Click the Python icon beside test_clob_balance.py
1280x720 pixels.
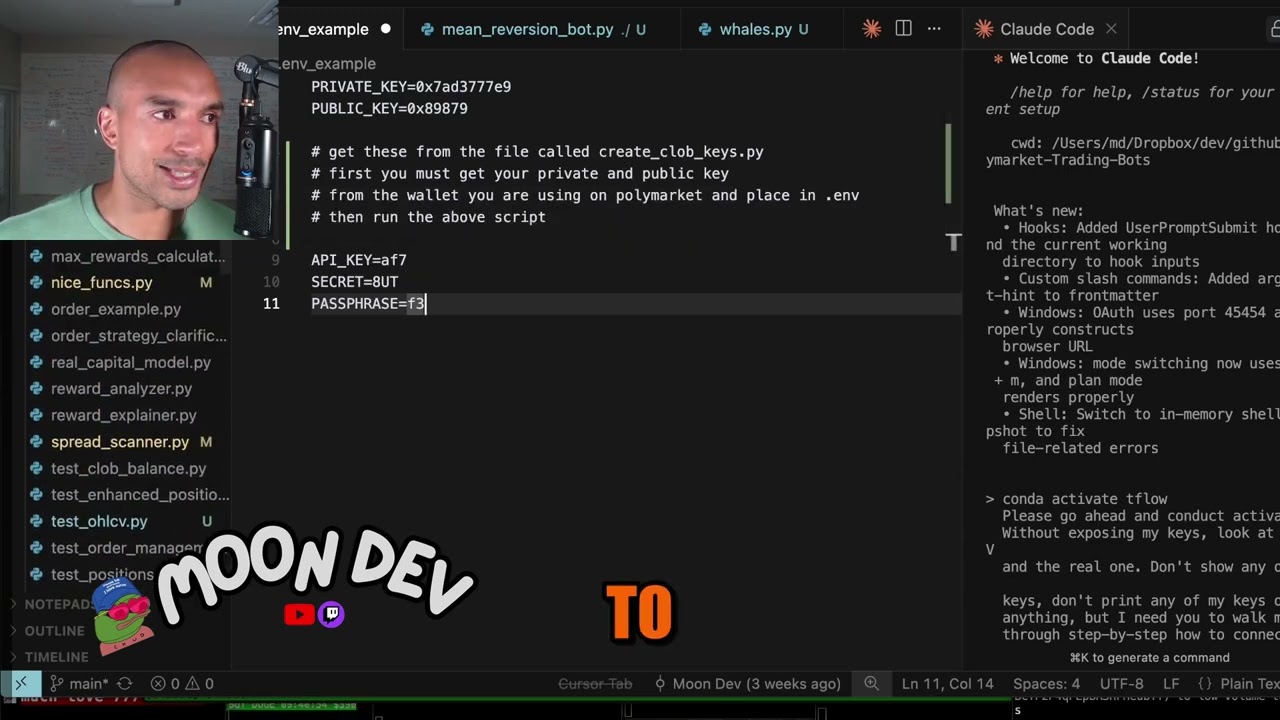point(36,468)
